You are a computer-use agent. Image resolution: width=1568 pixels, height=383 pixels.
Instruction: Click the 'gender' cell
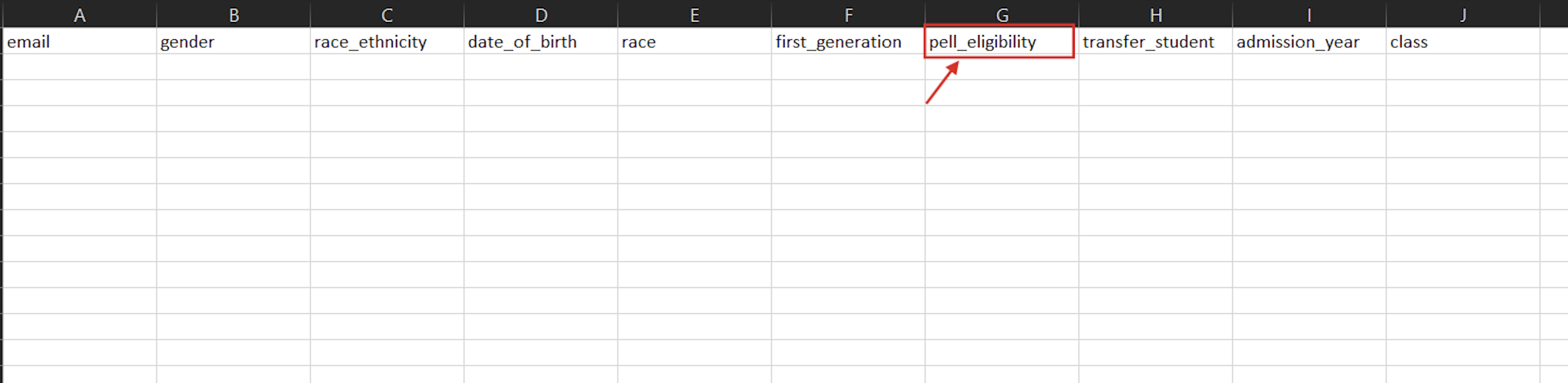pos(234,41)
